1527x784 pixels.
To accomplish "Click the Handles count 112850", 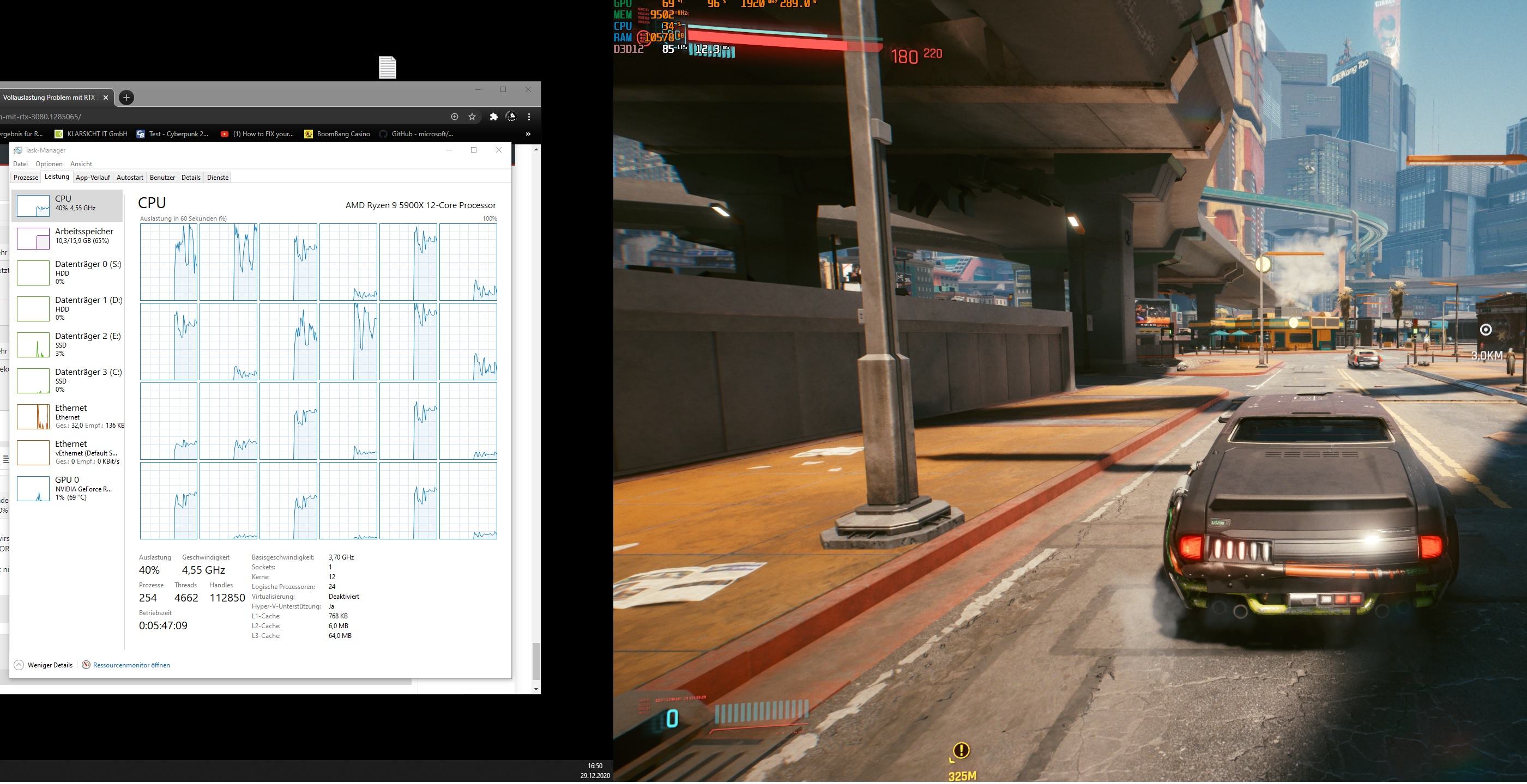I will pyautogui.click(x=227, y=598).
